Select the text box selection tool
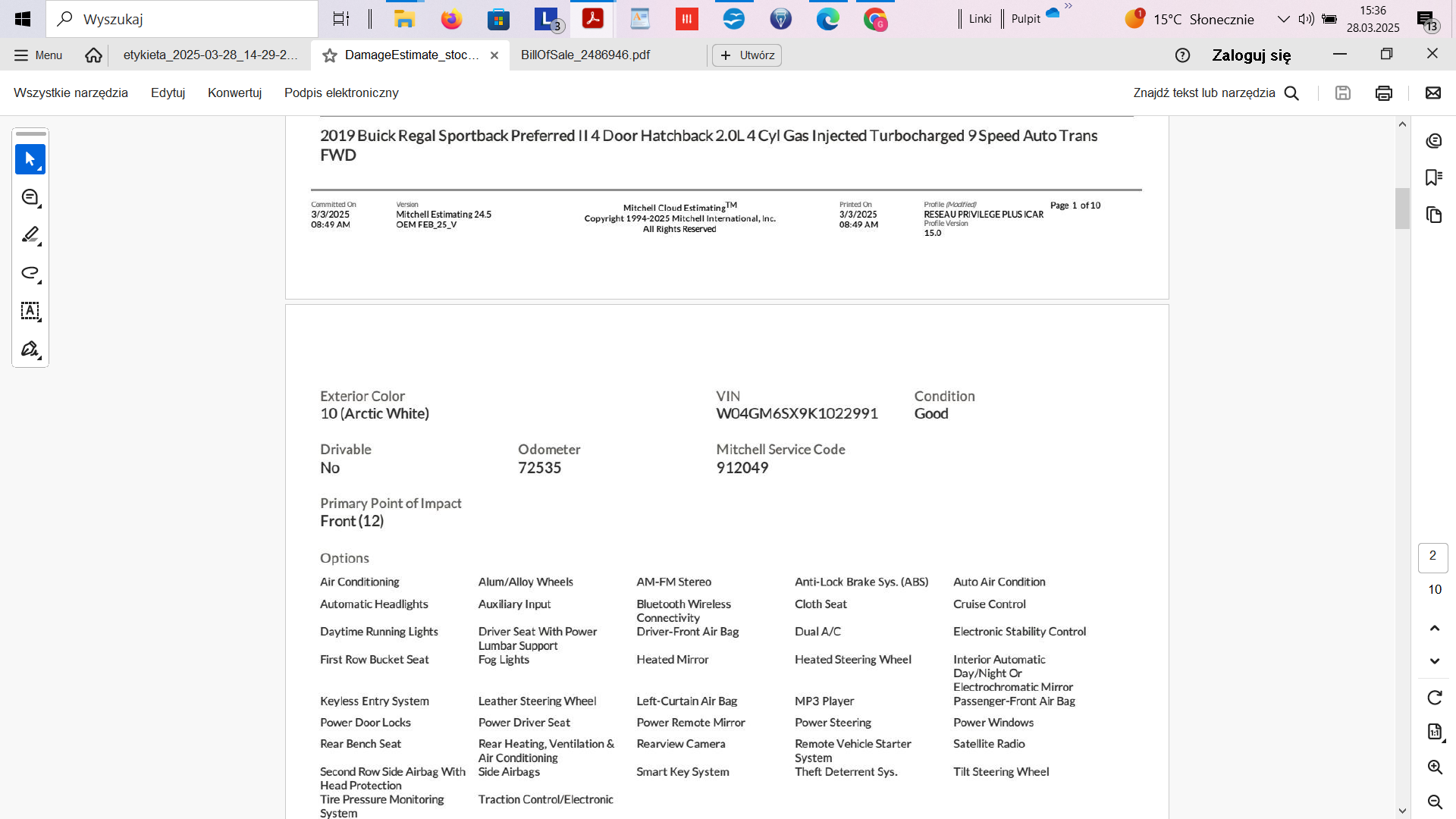1456x819 pixels. [x=30, y=311]
